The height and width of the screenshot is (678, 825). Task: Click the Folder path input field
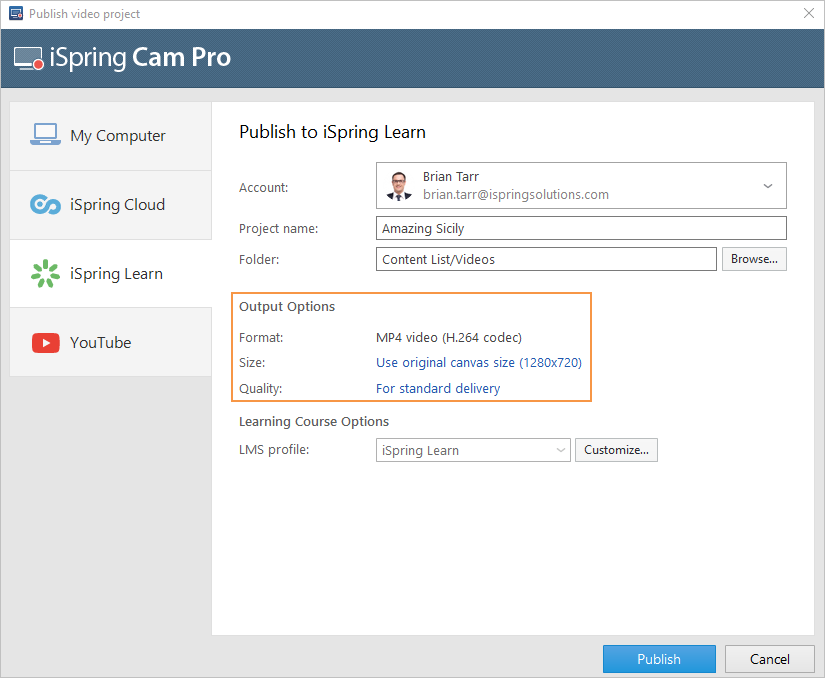pos(546,259)
